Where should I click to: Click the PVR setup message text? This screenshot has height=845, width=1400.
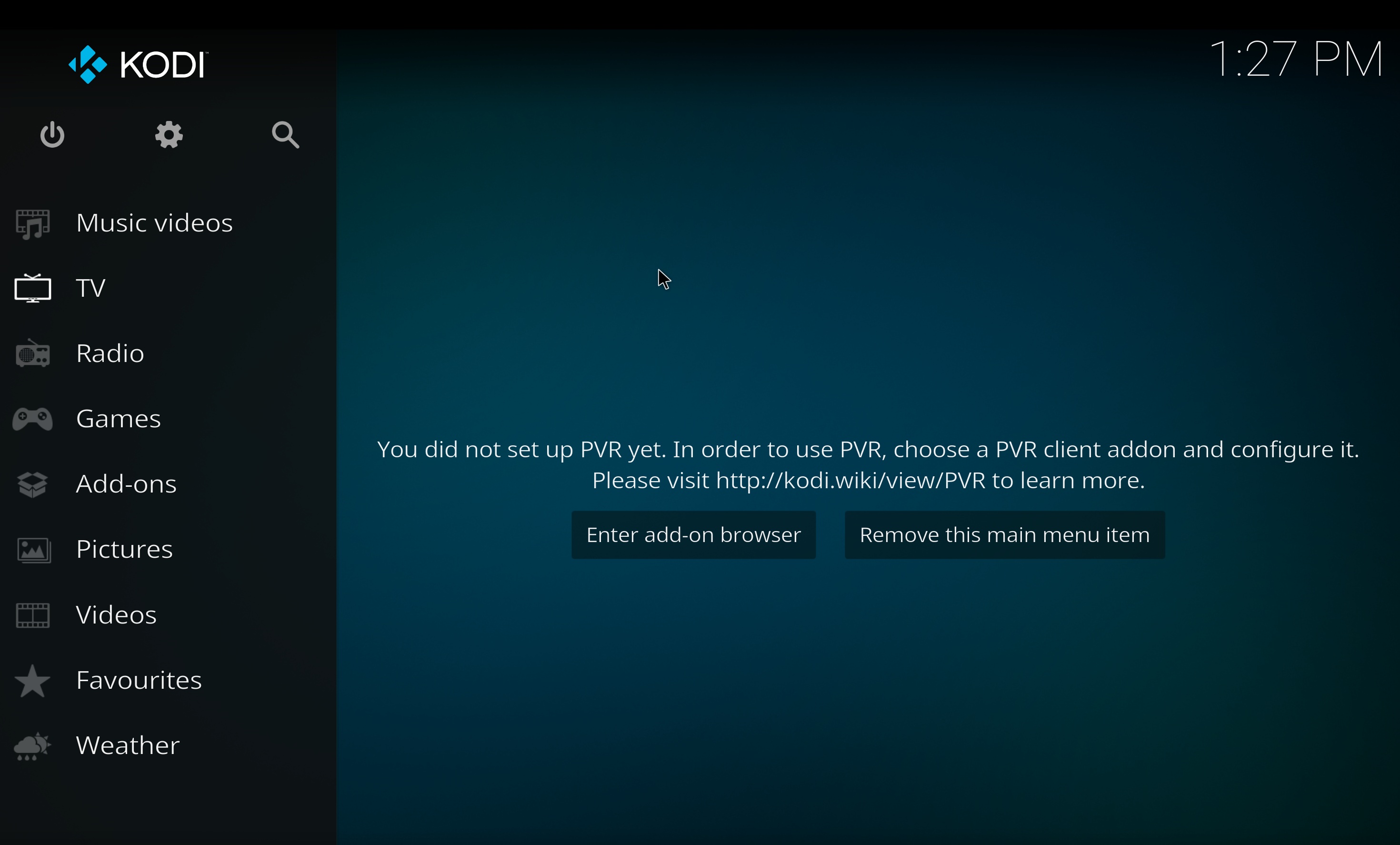point(868,465)
